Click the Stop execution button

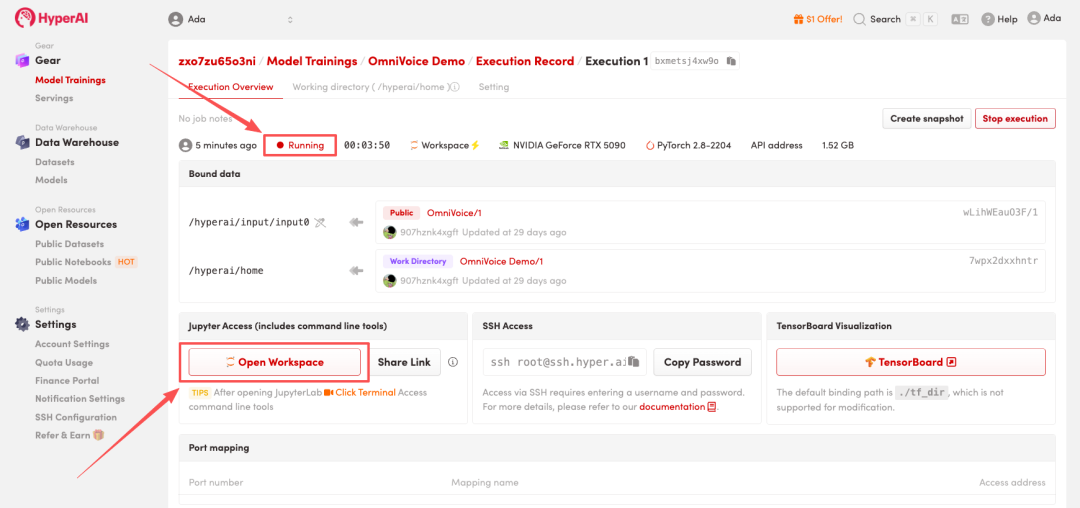coord(1015,118)
